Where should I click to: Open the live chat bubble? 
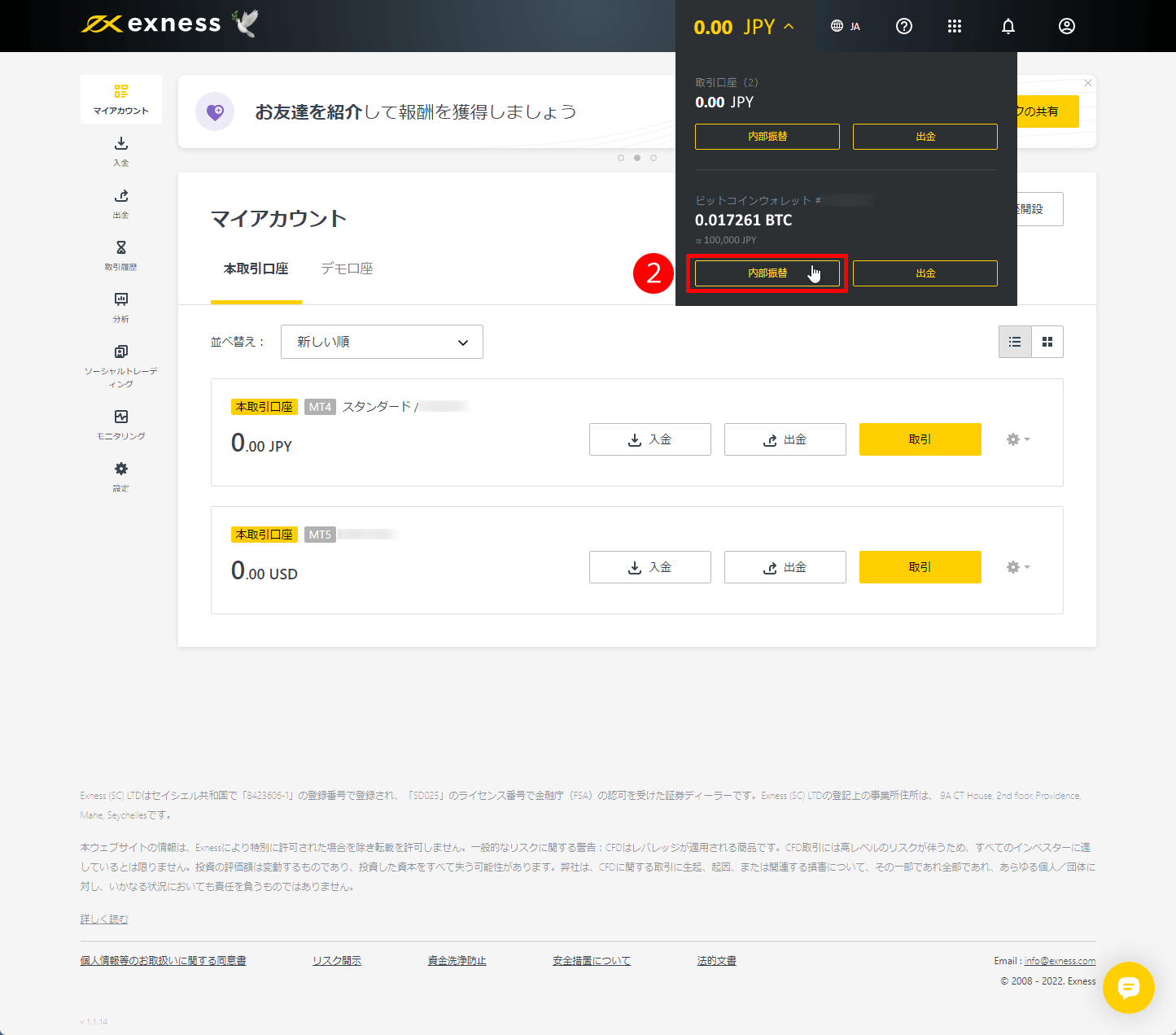point(1129,988)
